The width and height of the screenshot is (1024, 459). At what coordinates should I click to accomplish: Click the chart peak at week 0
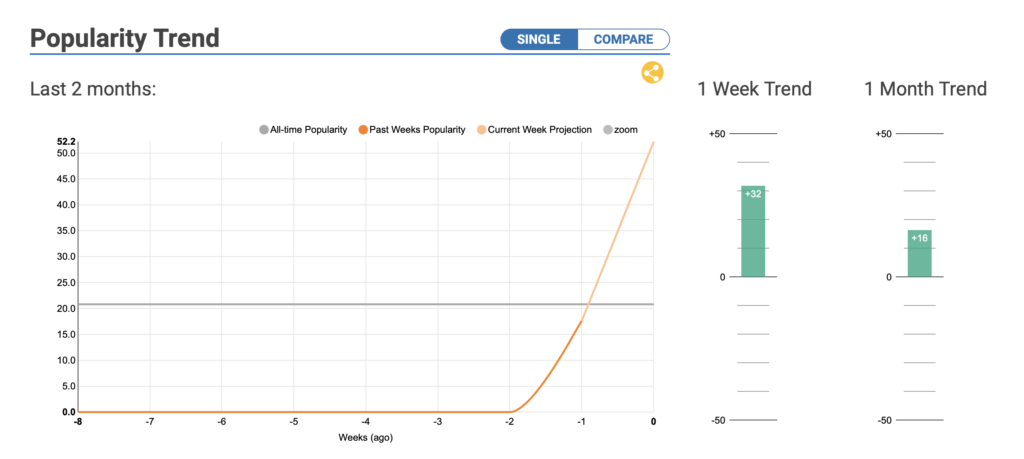653,142
